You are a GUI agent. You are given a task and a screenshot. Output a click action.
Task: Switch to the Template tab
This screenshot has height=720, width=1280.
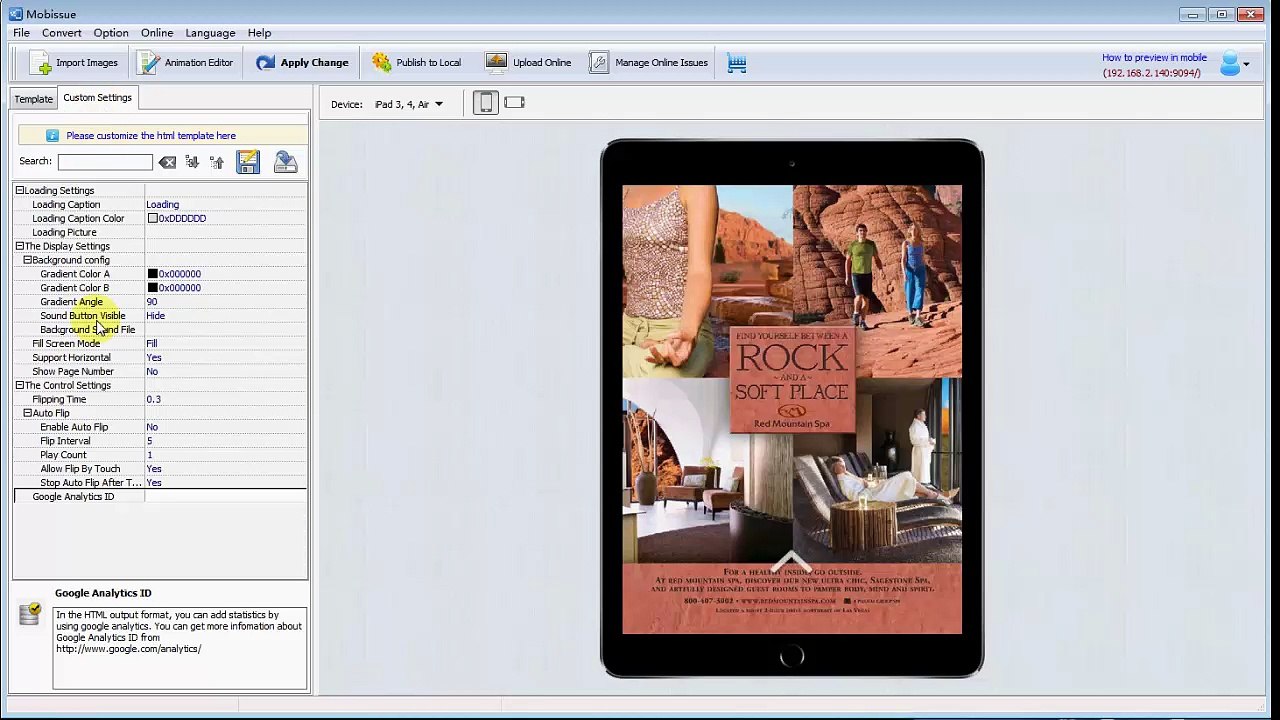(33, 99)
